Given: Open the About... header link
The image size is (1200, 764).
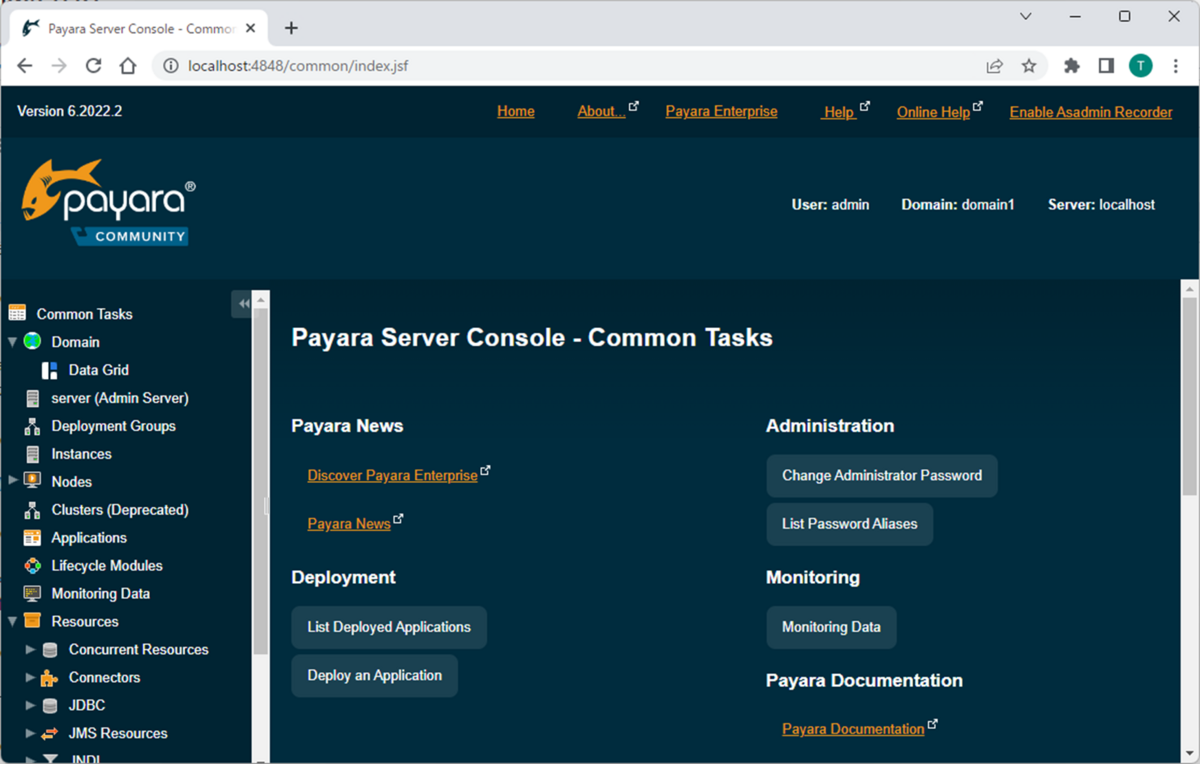Looking at the screenshot, I should point(601,111).
